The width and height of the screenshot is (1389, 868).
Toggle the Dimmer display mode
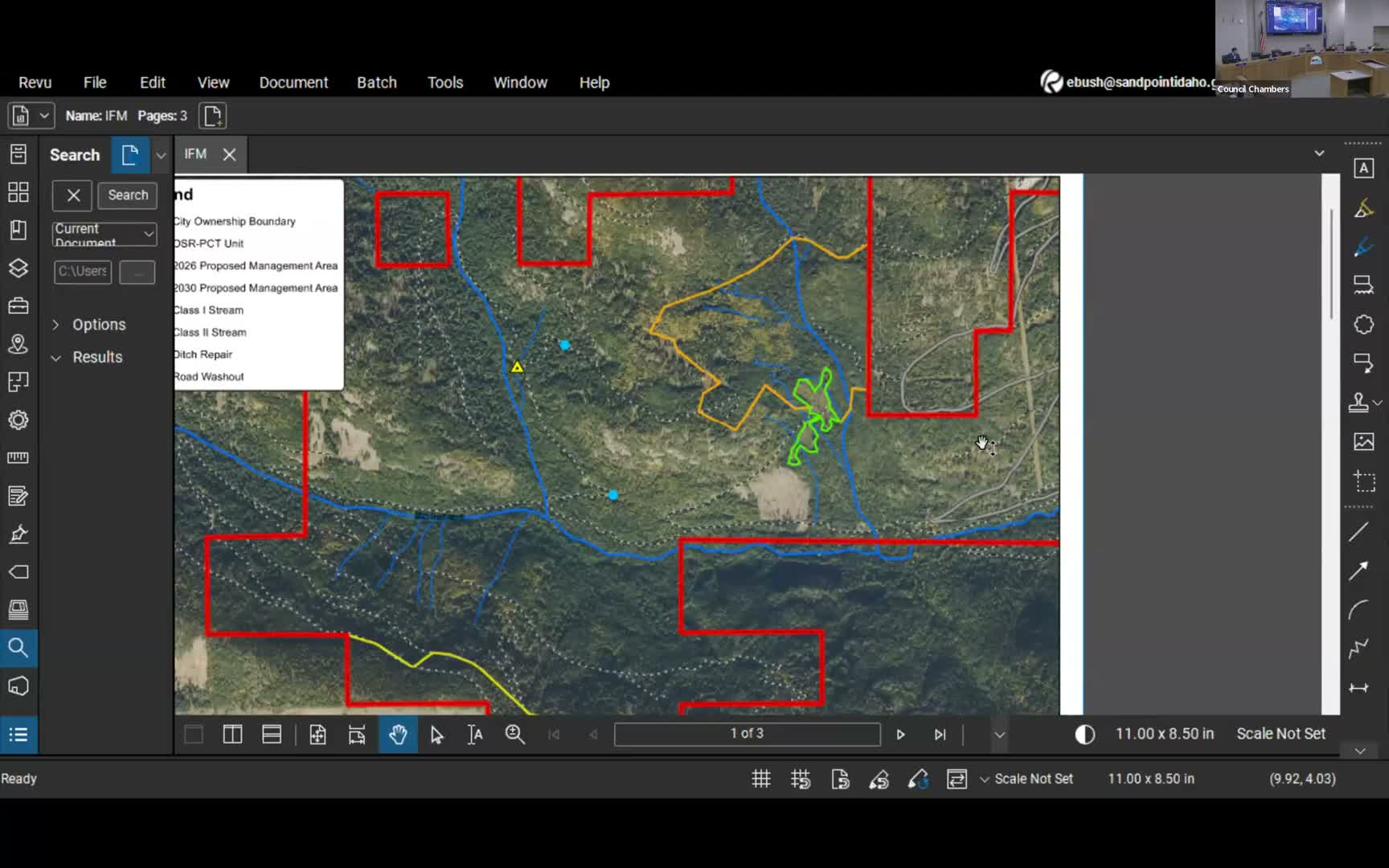point(1084,735)
